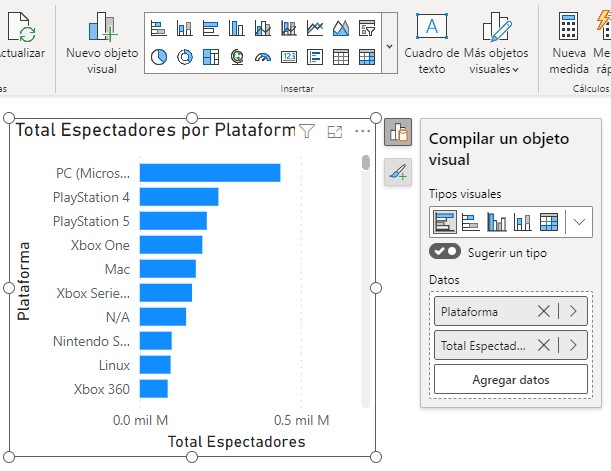Click the chart title Total Espectadores por Plataforma
Viewport: 611px width, 471px height.
(156, 130)
